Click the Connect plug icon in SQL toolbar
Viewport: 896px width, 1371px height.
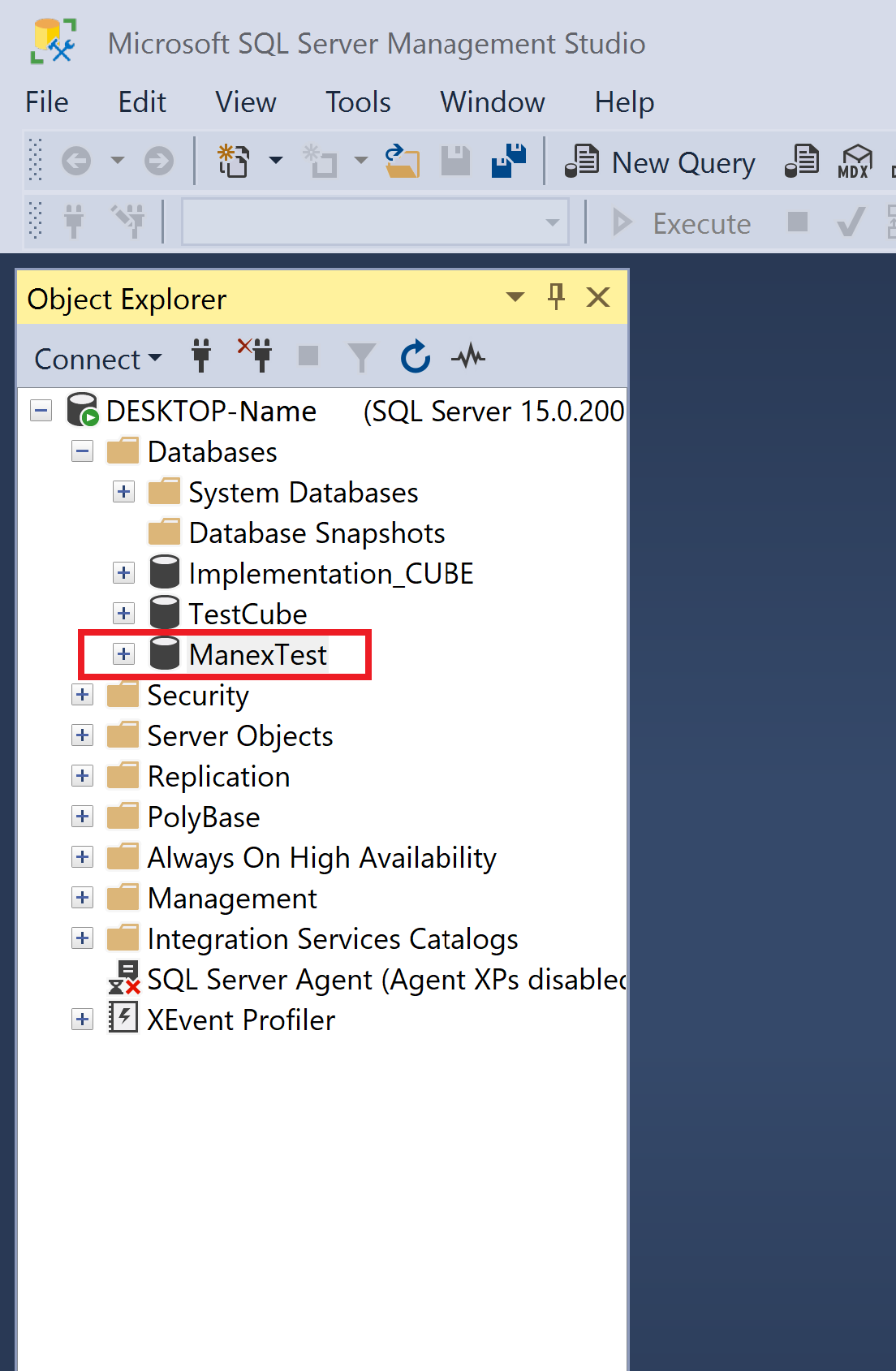point(74,221)
